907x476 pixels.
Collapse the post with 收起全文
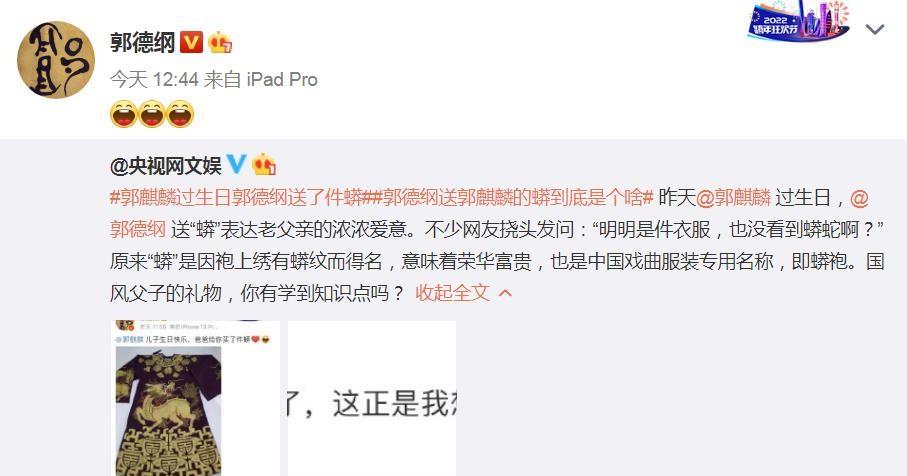[x=452, y=293]
